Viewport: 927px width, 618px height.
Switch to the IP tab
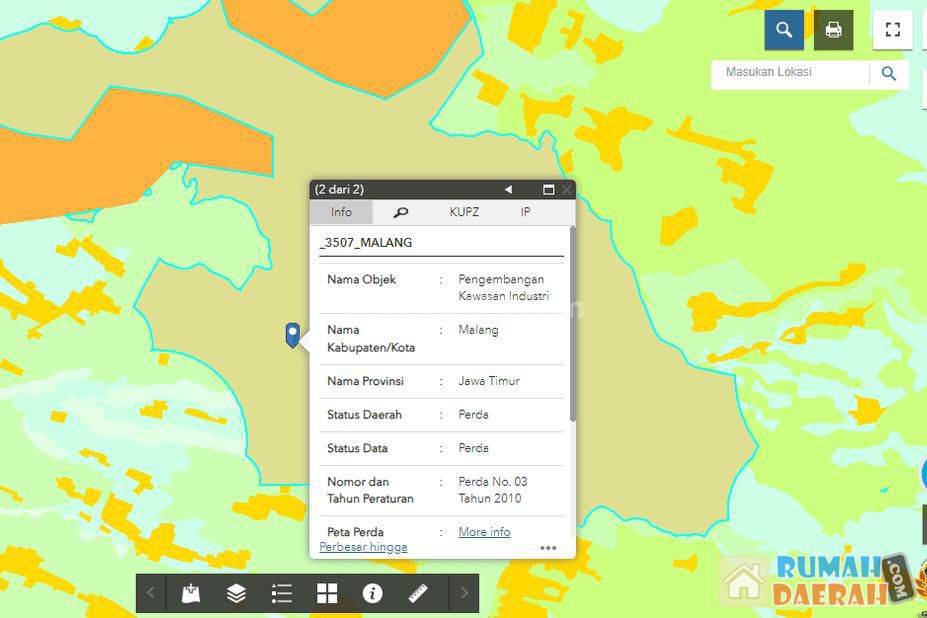[x=525, y=212]
